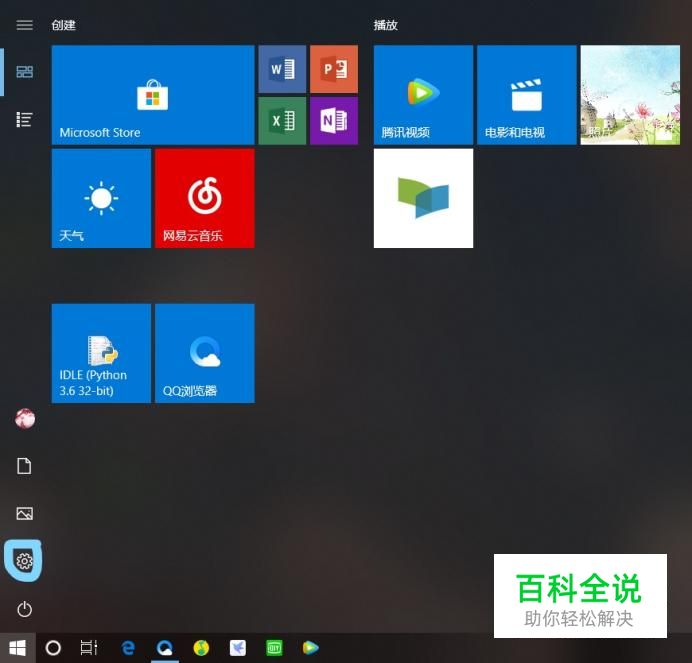This screenshot has height=663, width=692.
Task: Open the Photos tile with flower picture
Action: click(x=630, y=95)
